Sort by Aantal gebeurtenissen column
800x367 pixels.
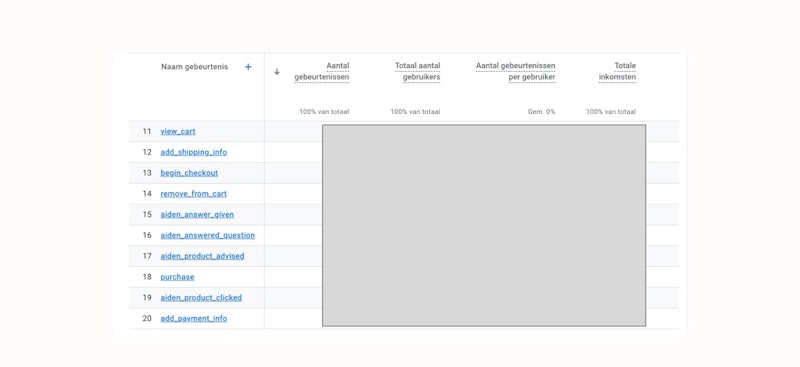tap(322, 71)
